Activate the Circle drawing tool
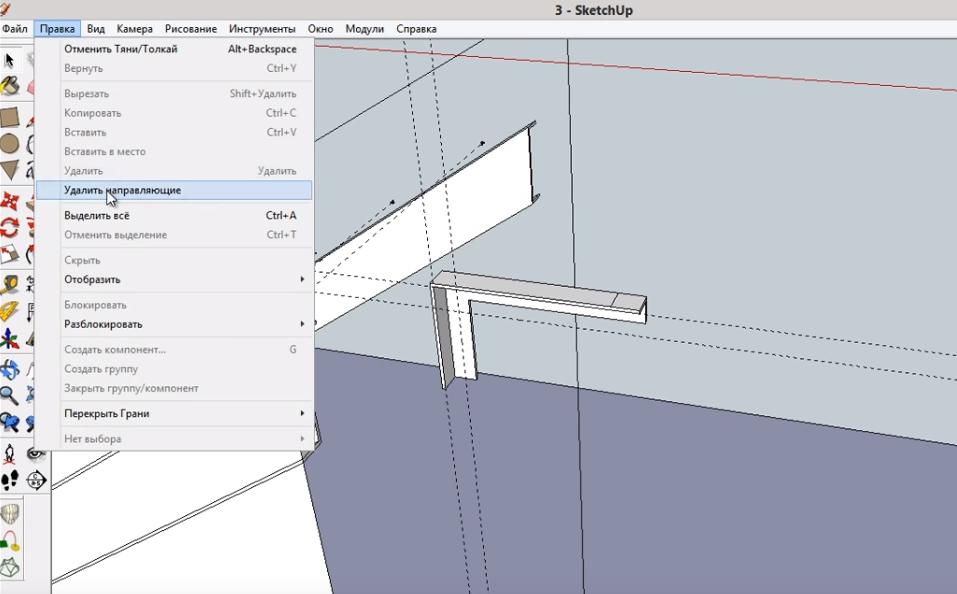This screenshot has height=594, width=957. coord(10,143)
